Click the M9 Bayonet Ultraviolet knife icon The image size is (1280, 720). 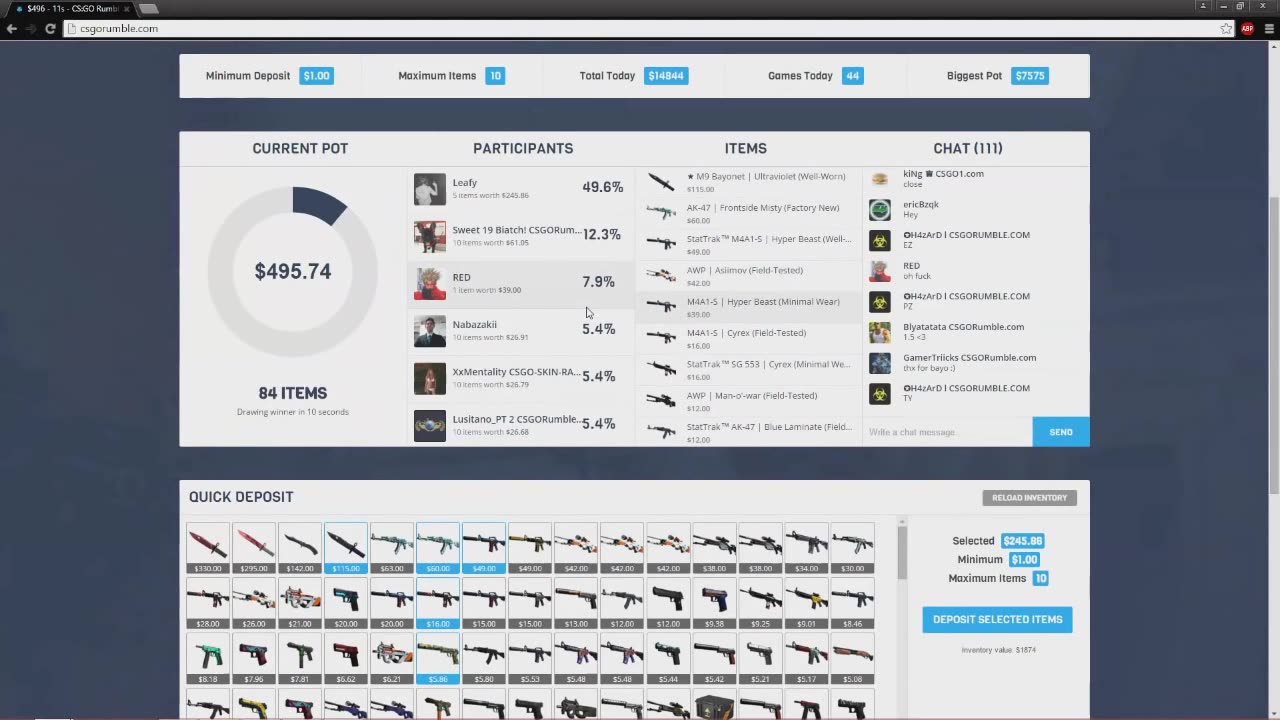(661, 182)
